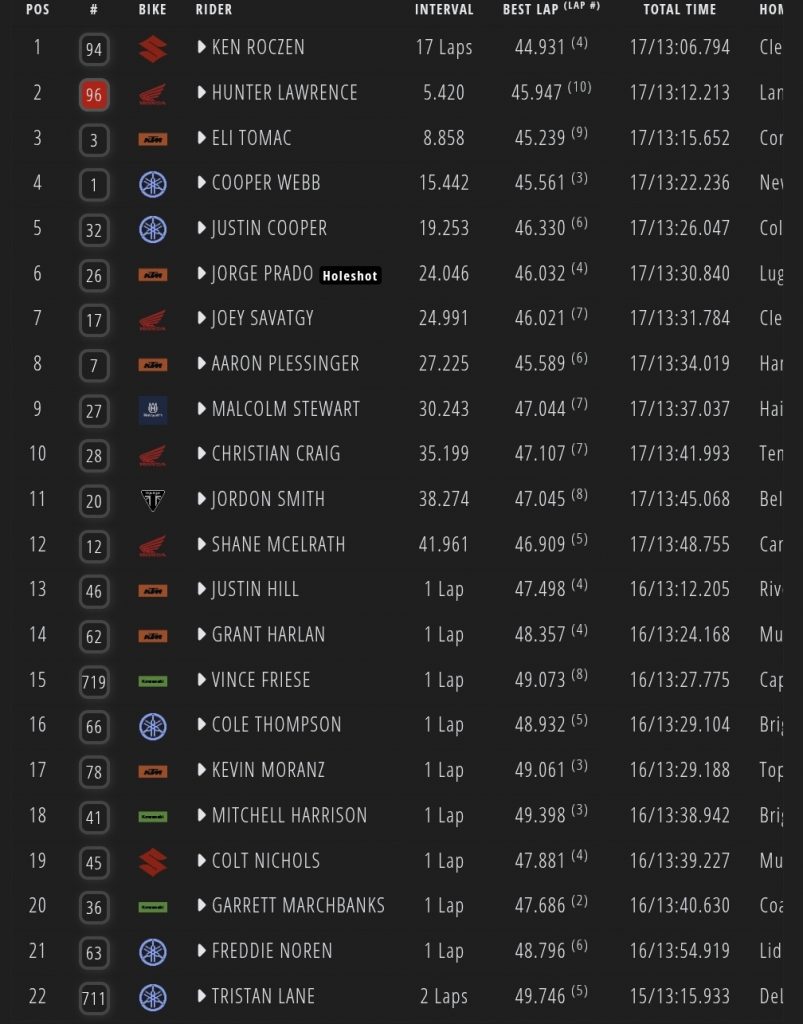
Task: Sort by the INTERVAL column header
Action: [444, 10]
